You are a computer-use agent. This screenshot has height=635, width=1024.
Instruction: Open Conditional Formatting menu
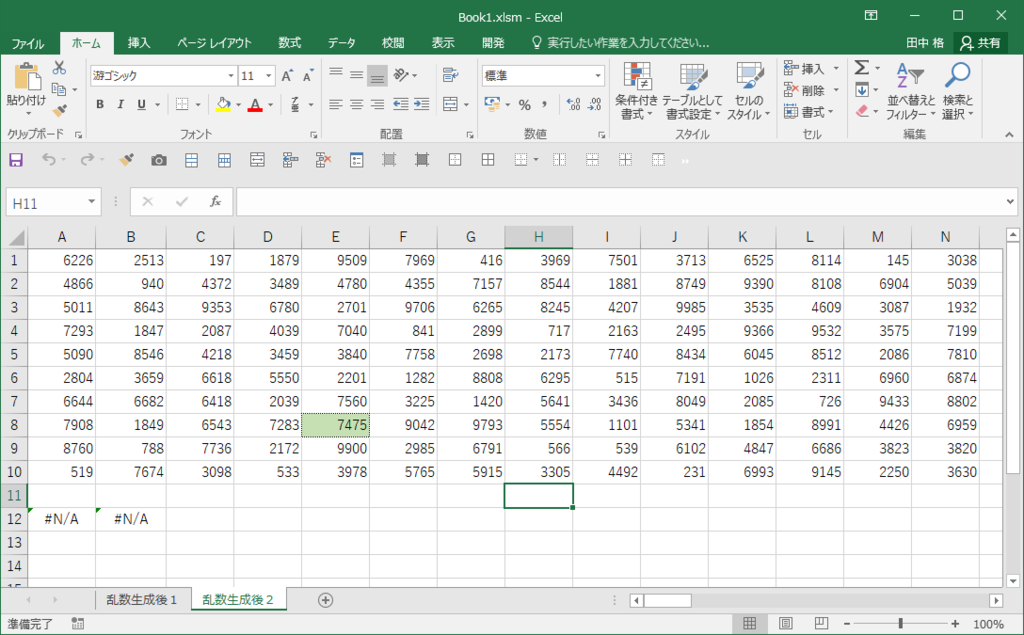point(636,91)
